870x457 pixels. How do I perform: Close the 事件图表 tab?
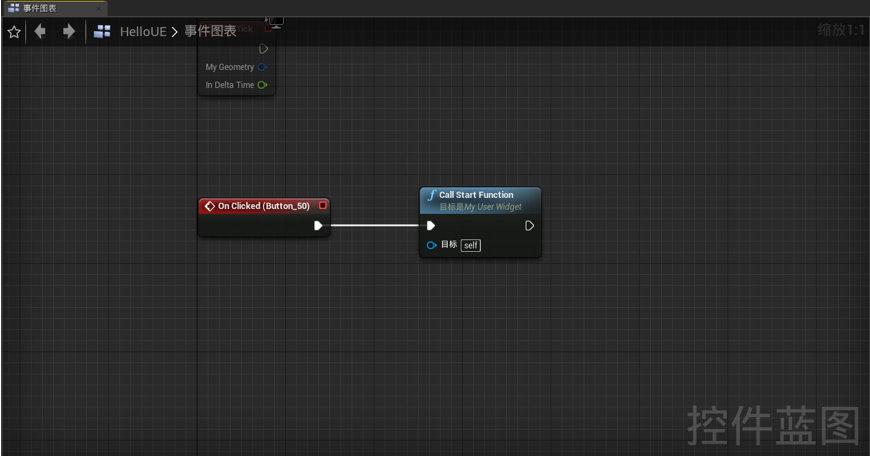pyautogui.click(x=99, y=8)
